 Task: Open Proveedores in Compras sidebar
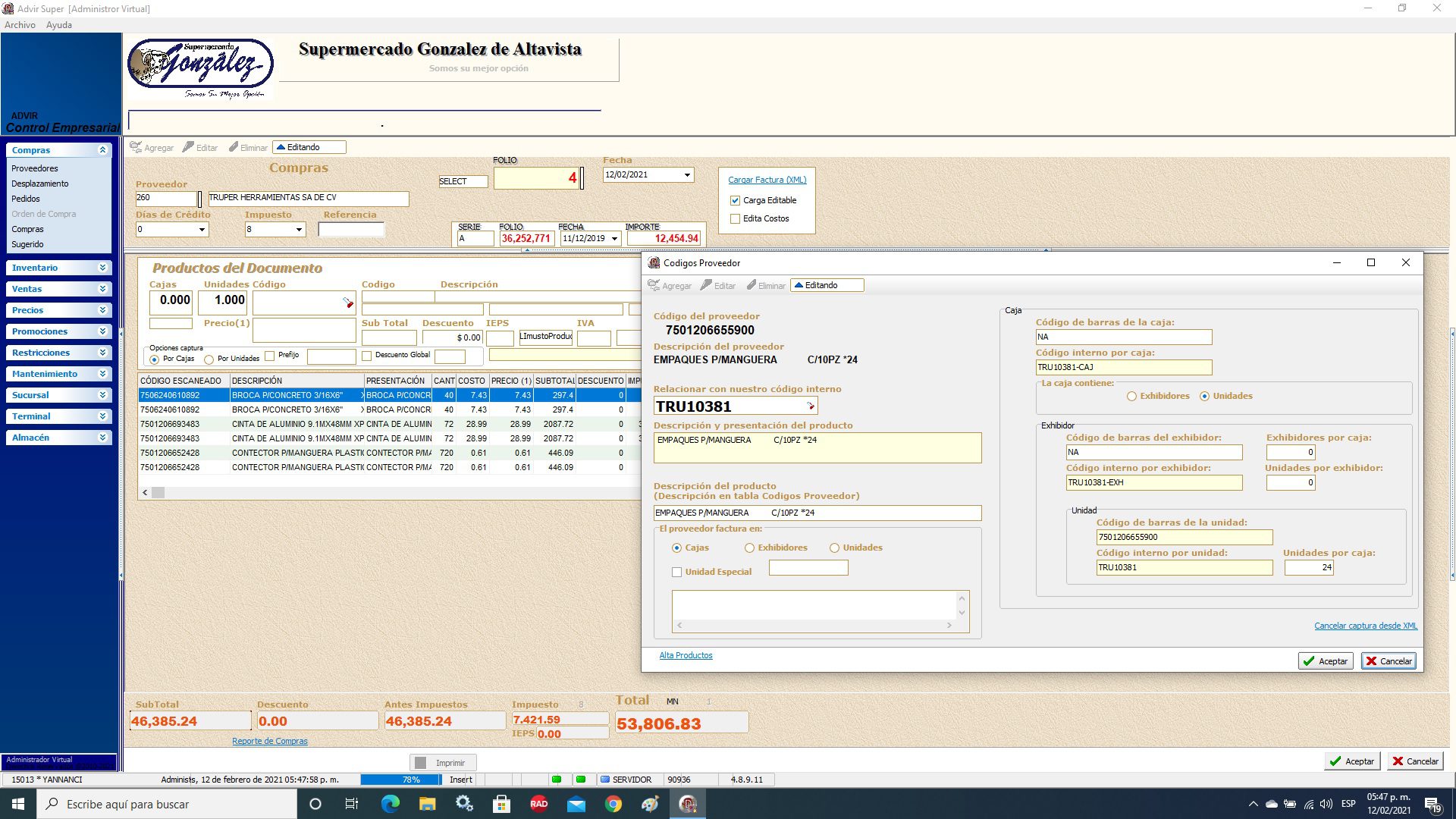point(35,168)
